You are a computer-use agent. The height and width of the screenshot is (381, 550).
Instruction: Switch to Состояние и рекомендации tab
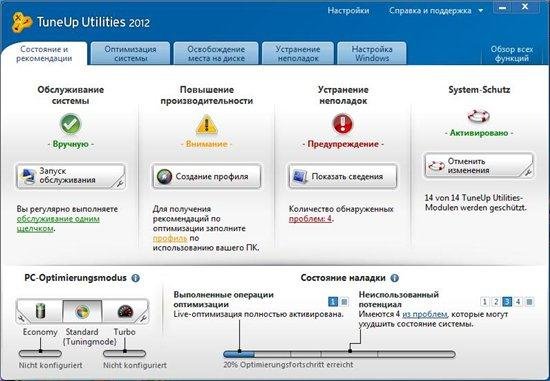tap(44, 54)
